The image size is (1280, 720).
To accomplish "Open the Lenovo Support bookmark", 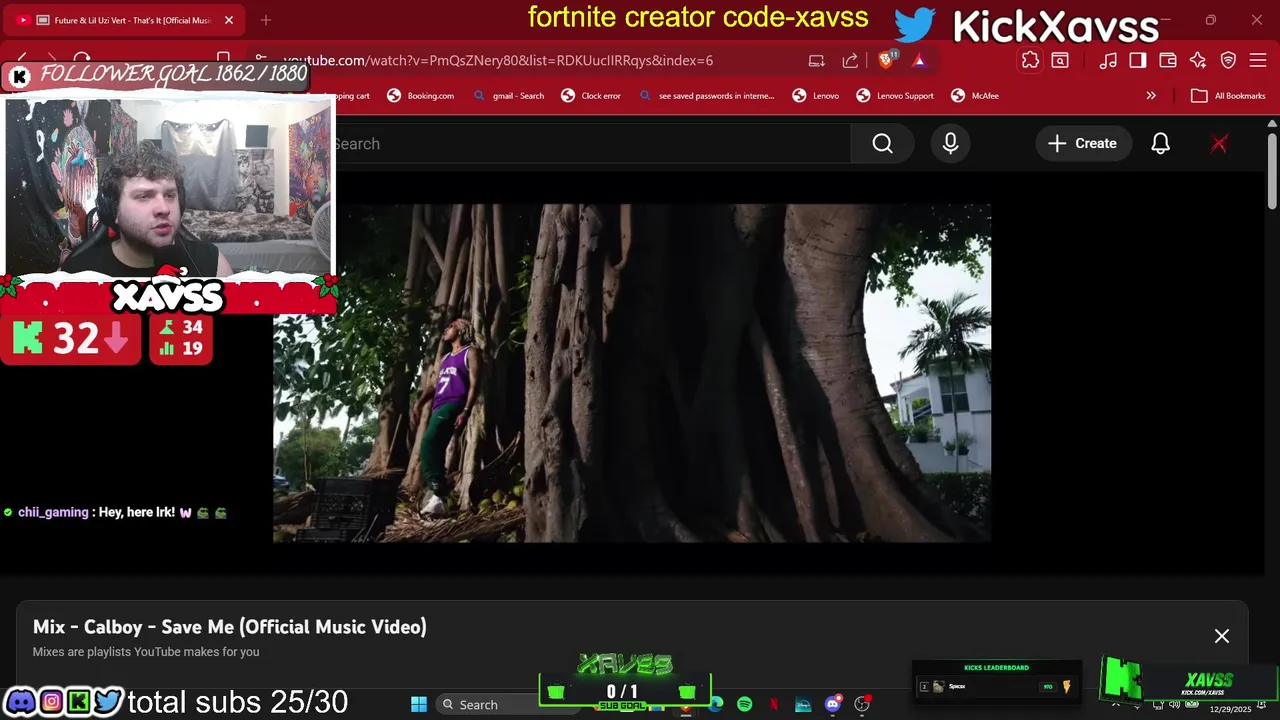I will point(895,96).
